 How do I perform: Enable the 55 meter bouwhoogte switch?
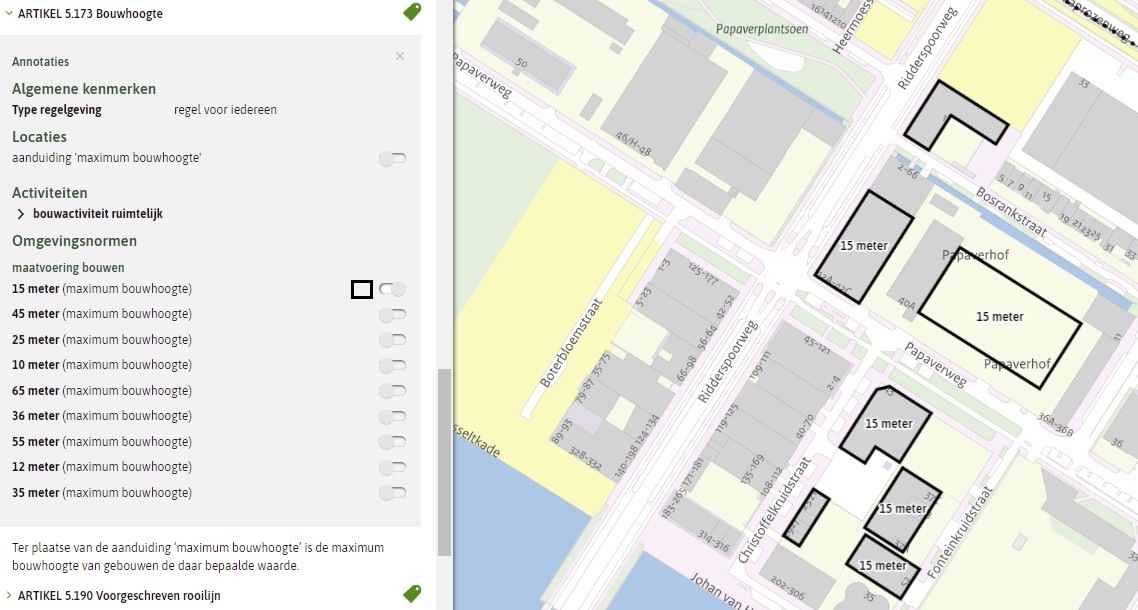[x=393, y=442]
